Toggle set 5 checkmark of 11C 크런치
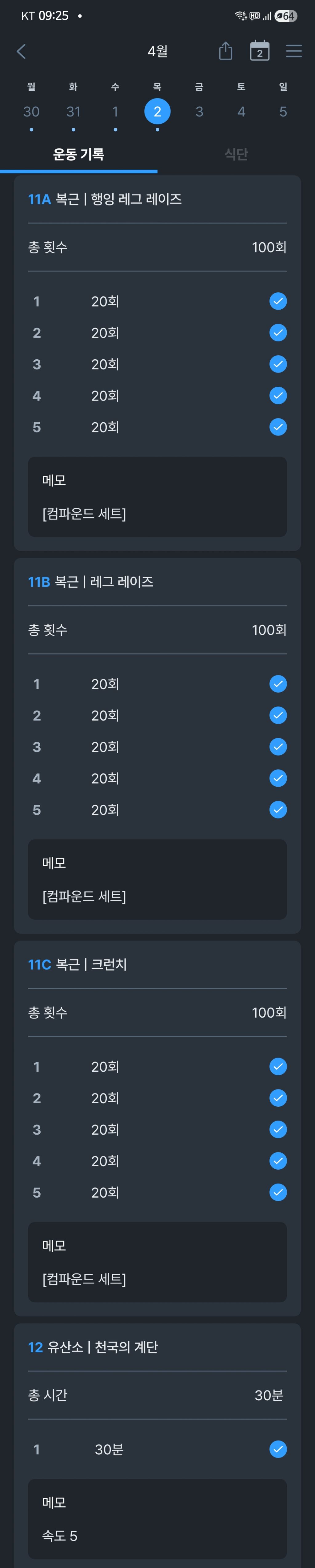The height and width of the screenshot is (1568, 315). (x=278, y=1192)
